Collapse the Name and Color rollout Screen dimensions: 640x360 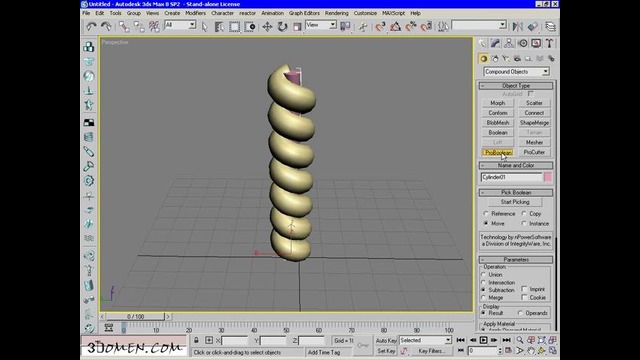point(516,165)
